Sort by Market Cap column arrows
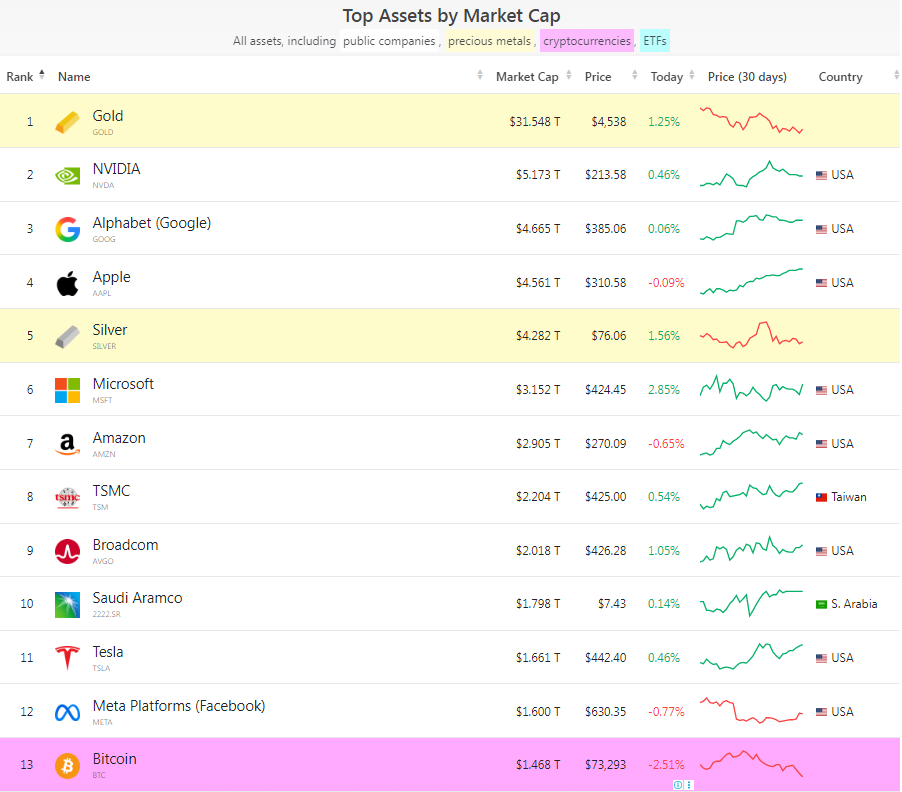This screenshot has width=902, height=792. click(x=568, y=75)
